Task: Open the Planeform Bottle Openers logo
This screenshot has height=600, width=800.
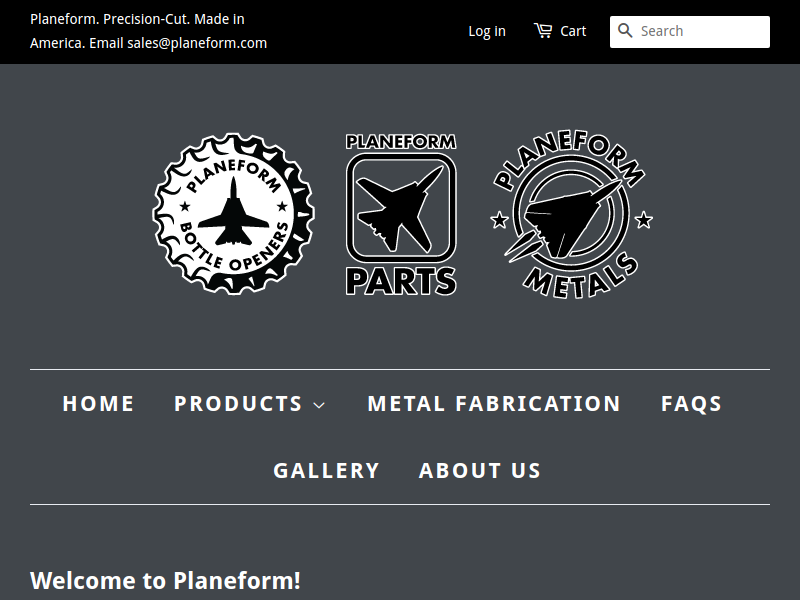Action: pyautogui.click(x=234, y=214)
